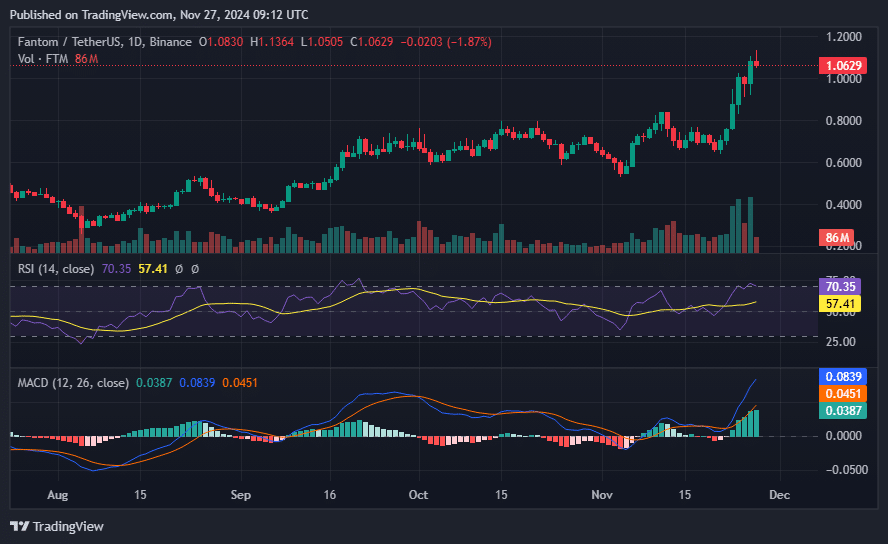Click the 0.8000 price axis label
The width and height of the screenshot is (888, 544).
click(x=844, y=121)
